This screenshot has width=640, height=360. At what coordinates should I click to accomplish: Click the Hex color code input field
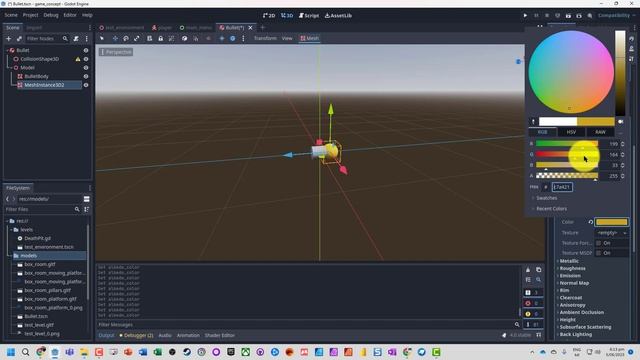pos(562,187)
